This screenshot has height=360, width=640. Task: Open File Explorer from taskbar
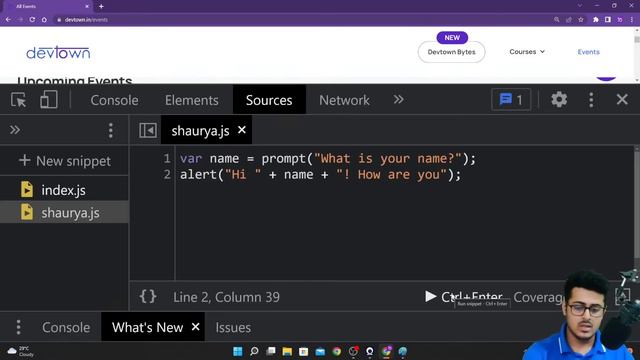287,351
